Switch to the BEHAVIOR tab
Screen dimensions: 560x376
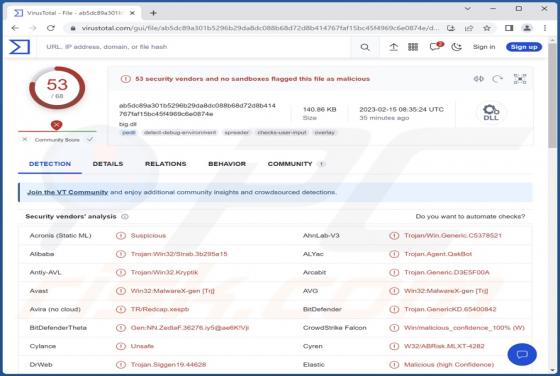coord(227,164)
